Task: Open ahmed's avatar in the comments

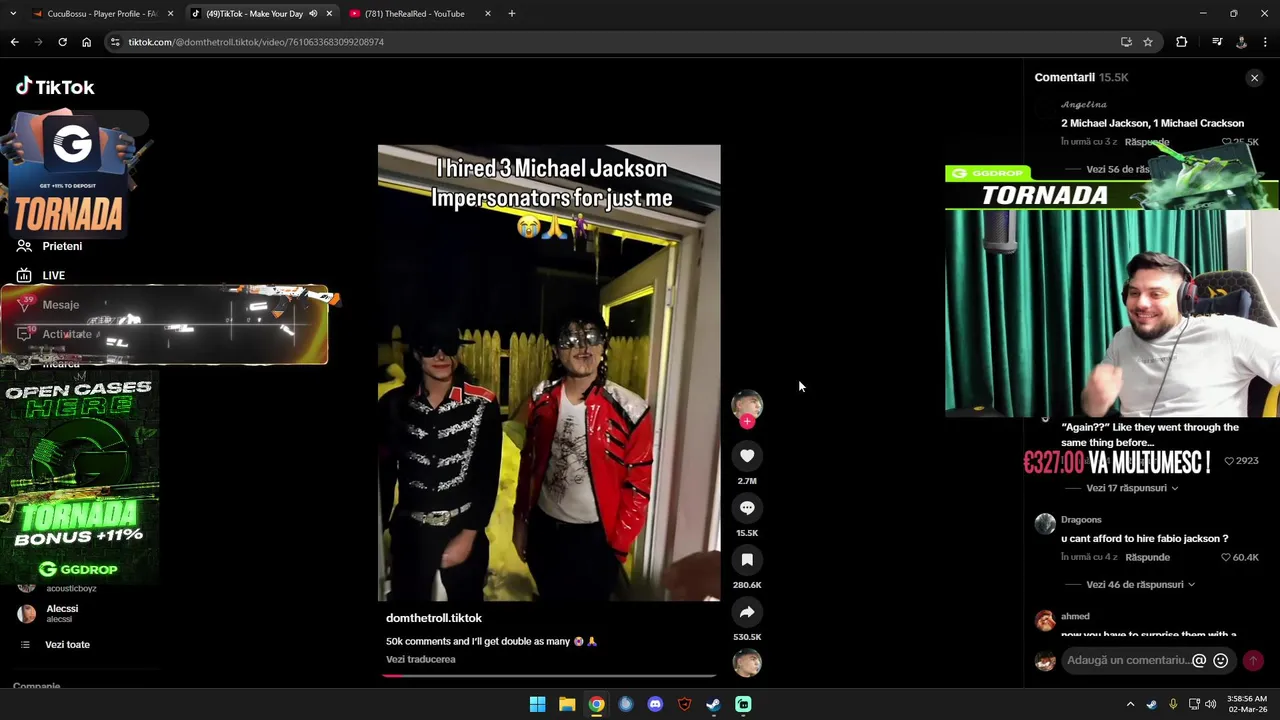Action: [x=1045, y=621]
